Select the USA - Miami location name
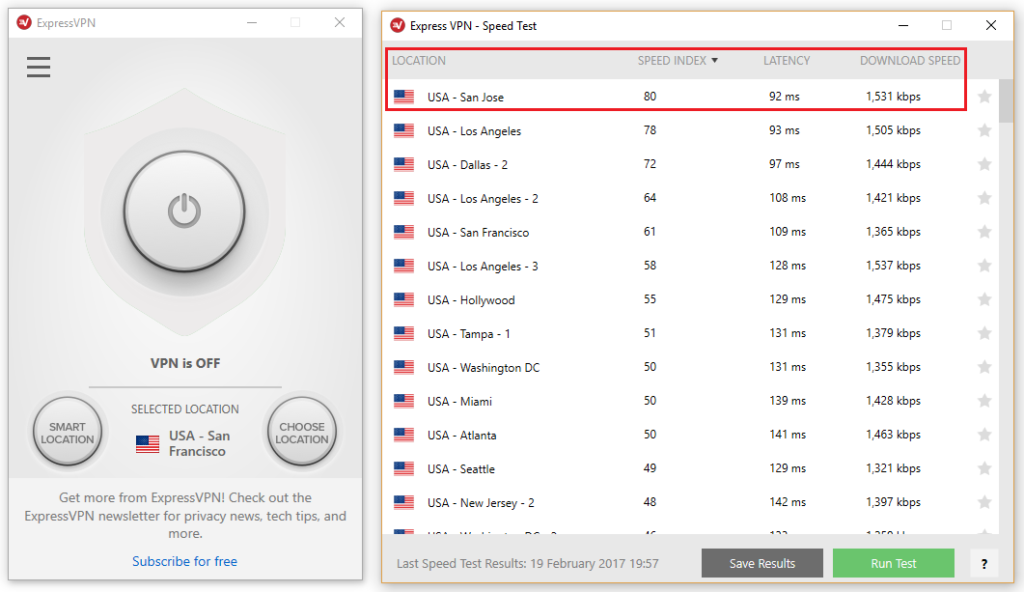1024x592 pixels. coord(459,401)
